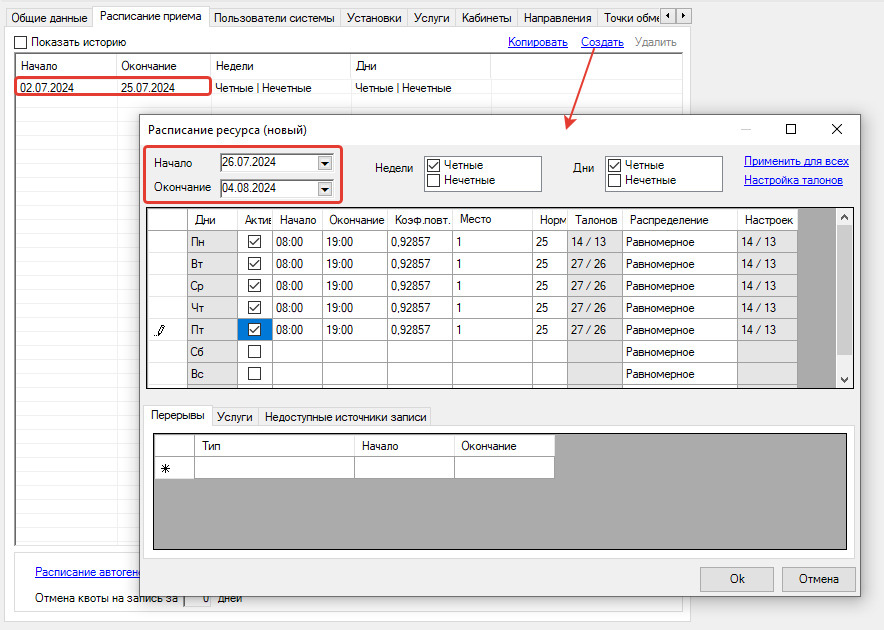Toggle Четные checkbox under Дни
884x630 pixels.
tap(615, 165)
